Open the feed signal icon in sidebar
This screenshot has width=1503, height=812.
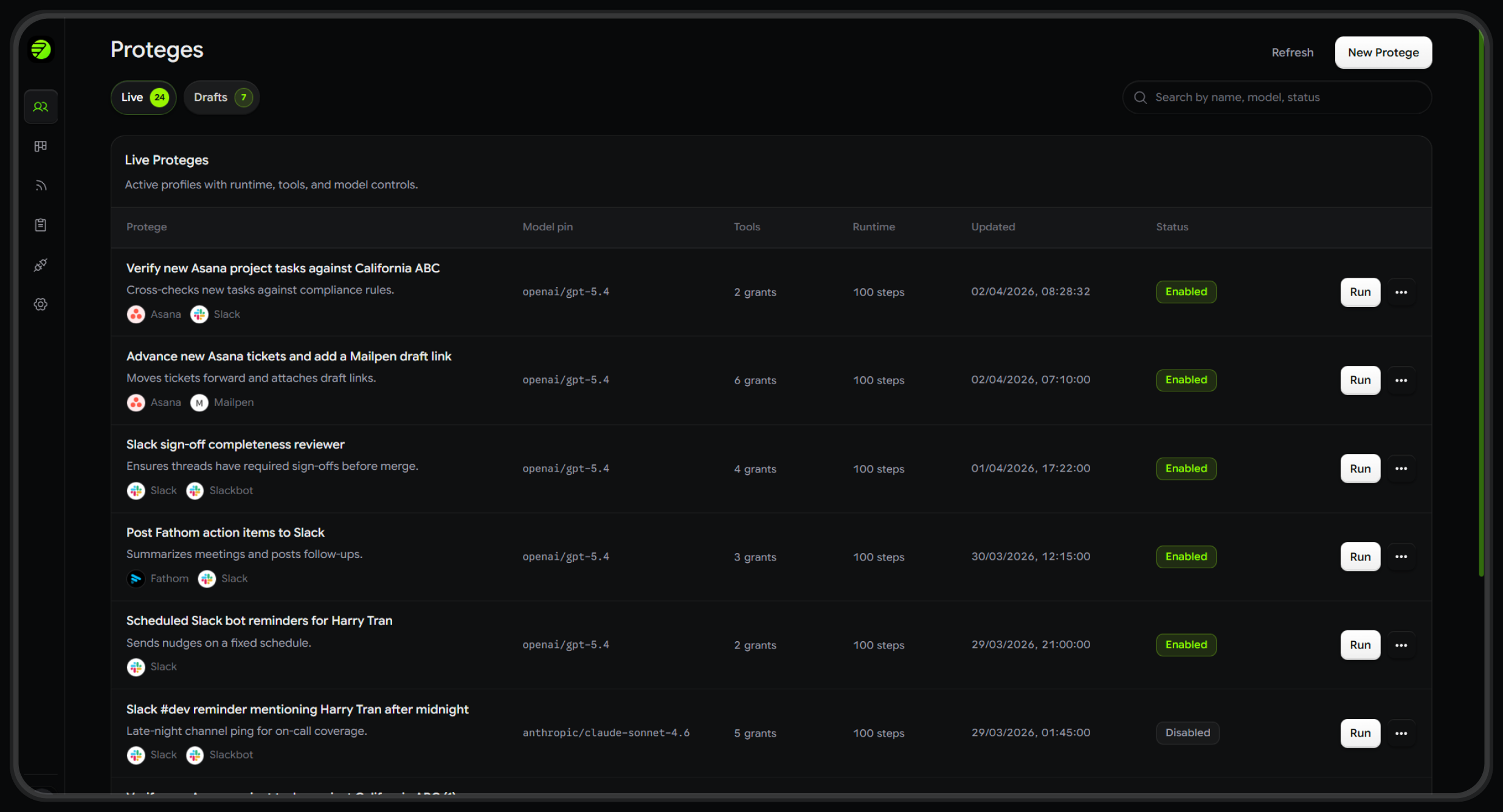click(41, 186)
